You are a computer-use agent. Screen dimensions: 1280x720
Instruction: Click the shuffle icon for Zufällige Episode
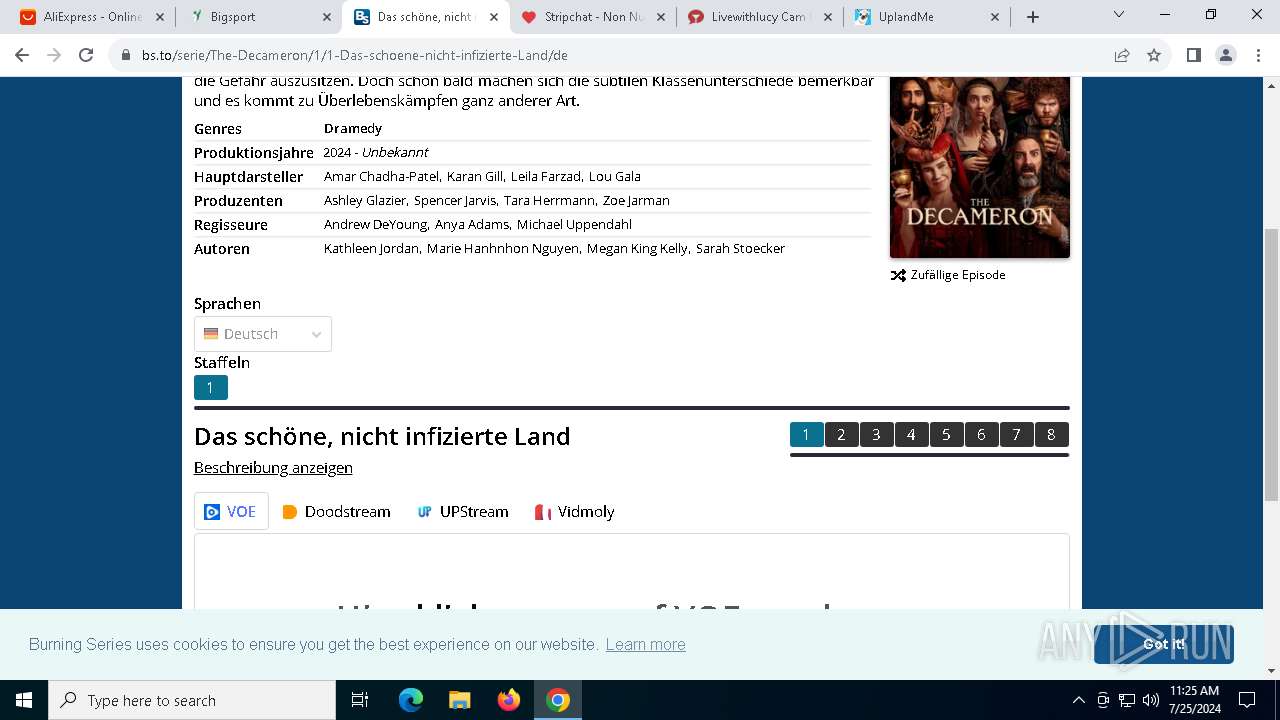pos(898,275)
